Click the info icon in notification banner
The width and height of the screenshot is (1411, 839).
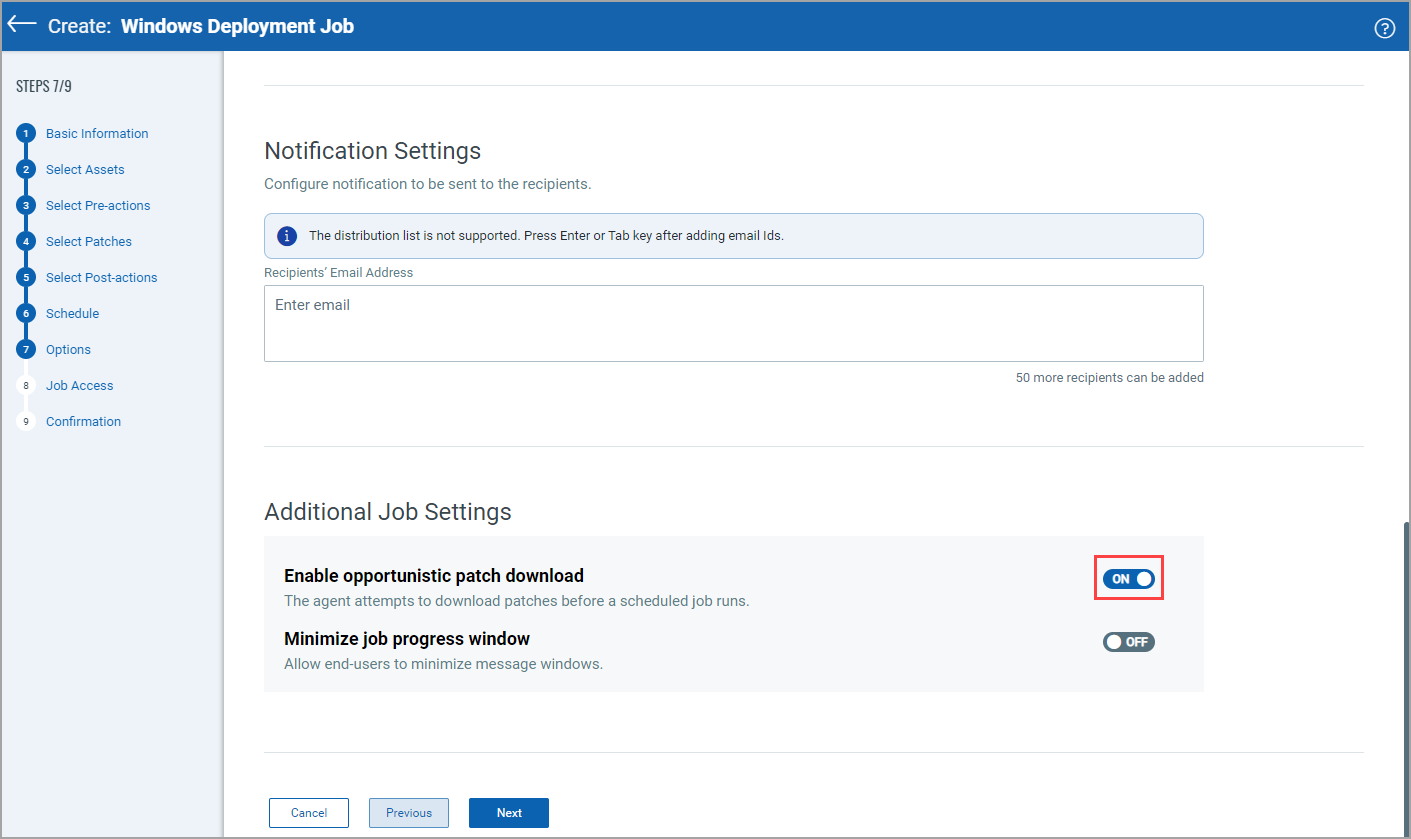(287, 236)
